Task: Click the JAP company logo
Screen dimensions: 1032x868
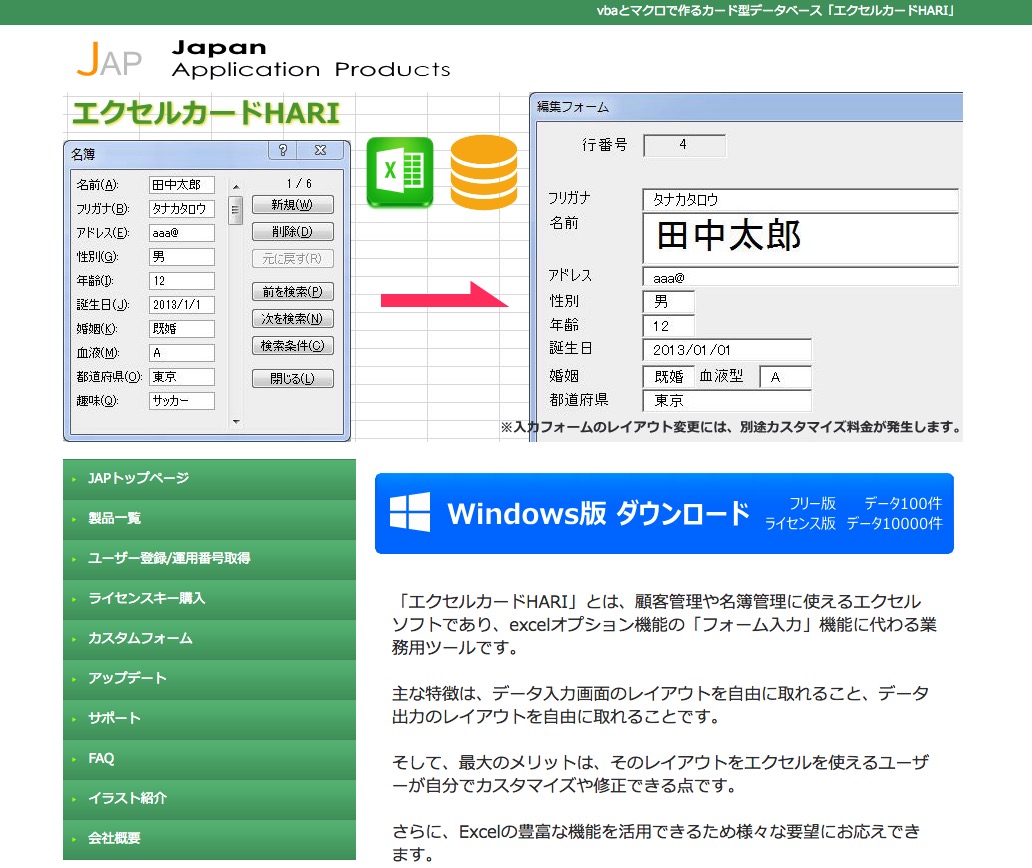Action: coord(108,60)
